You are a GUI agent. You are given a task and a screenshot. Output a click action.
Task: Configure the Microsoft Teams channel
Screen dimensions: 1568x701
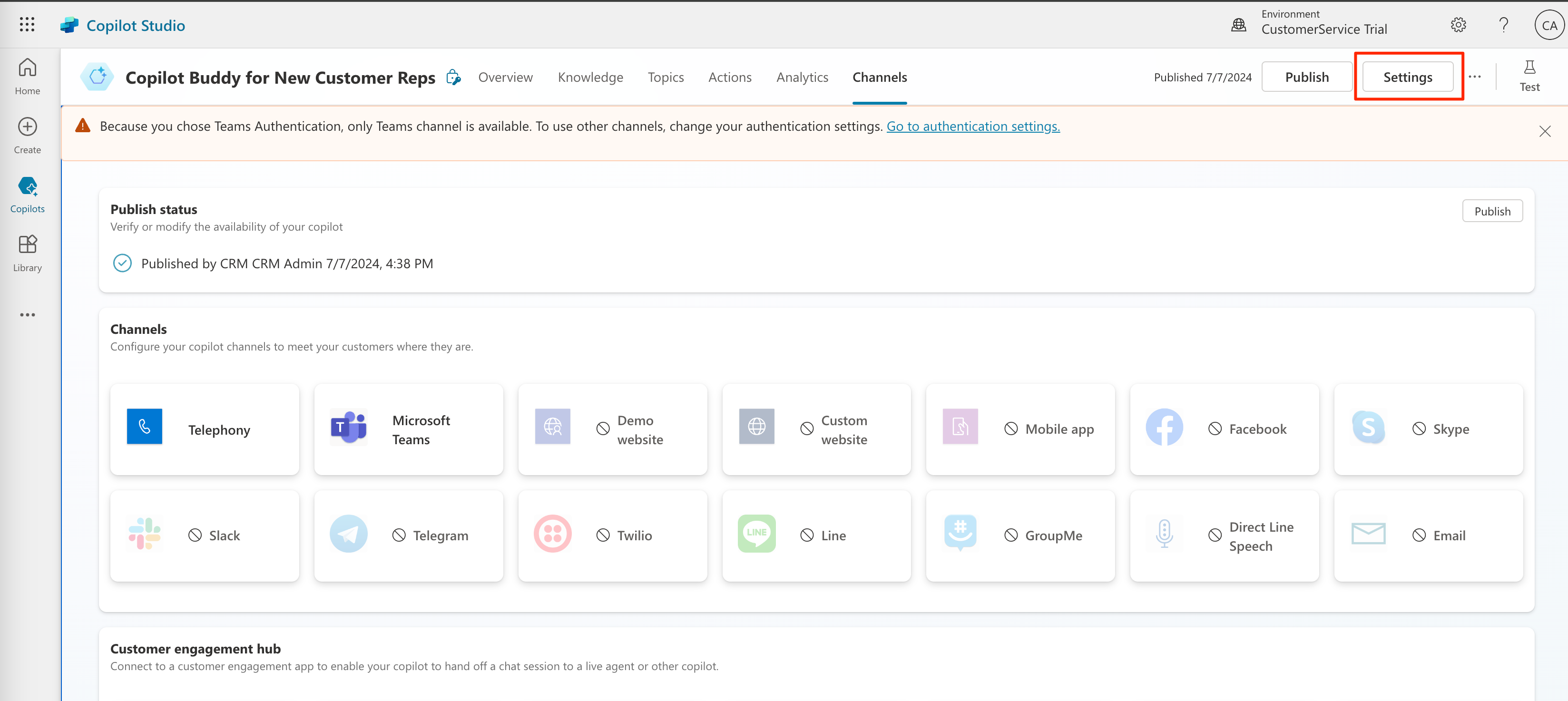tap(409, 429)
